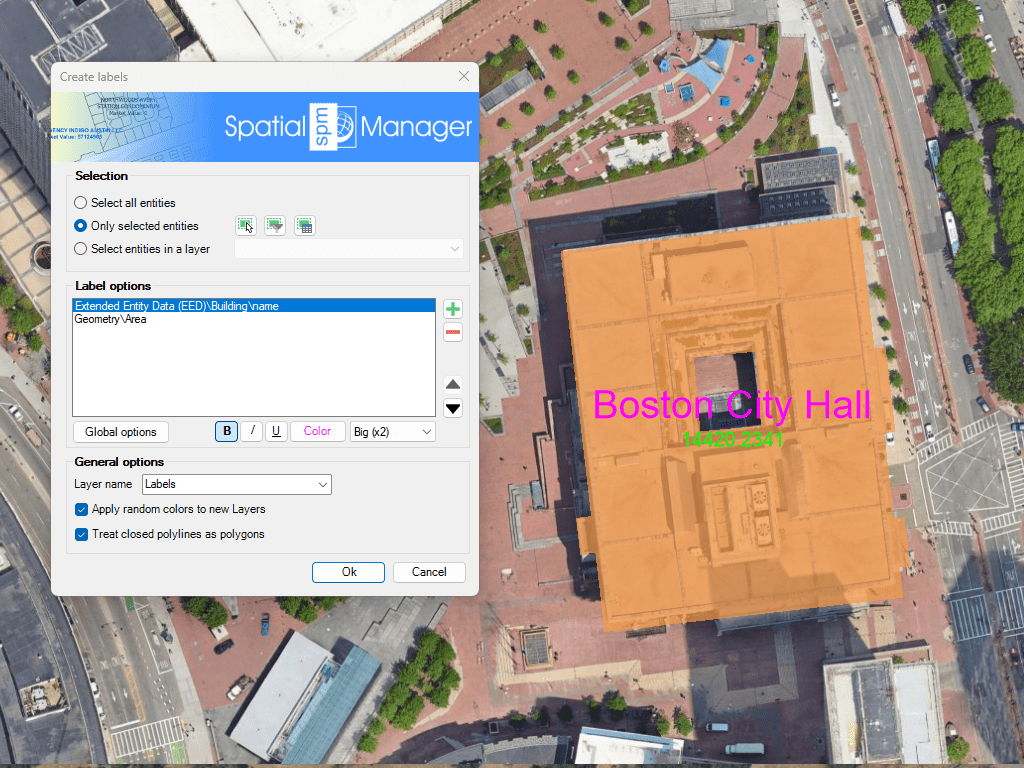Open the layer selection dropdown
Screen dimensions: 1024x768
pos(349,249)
